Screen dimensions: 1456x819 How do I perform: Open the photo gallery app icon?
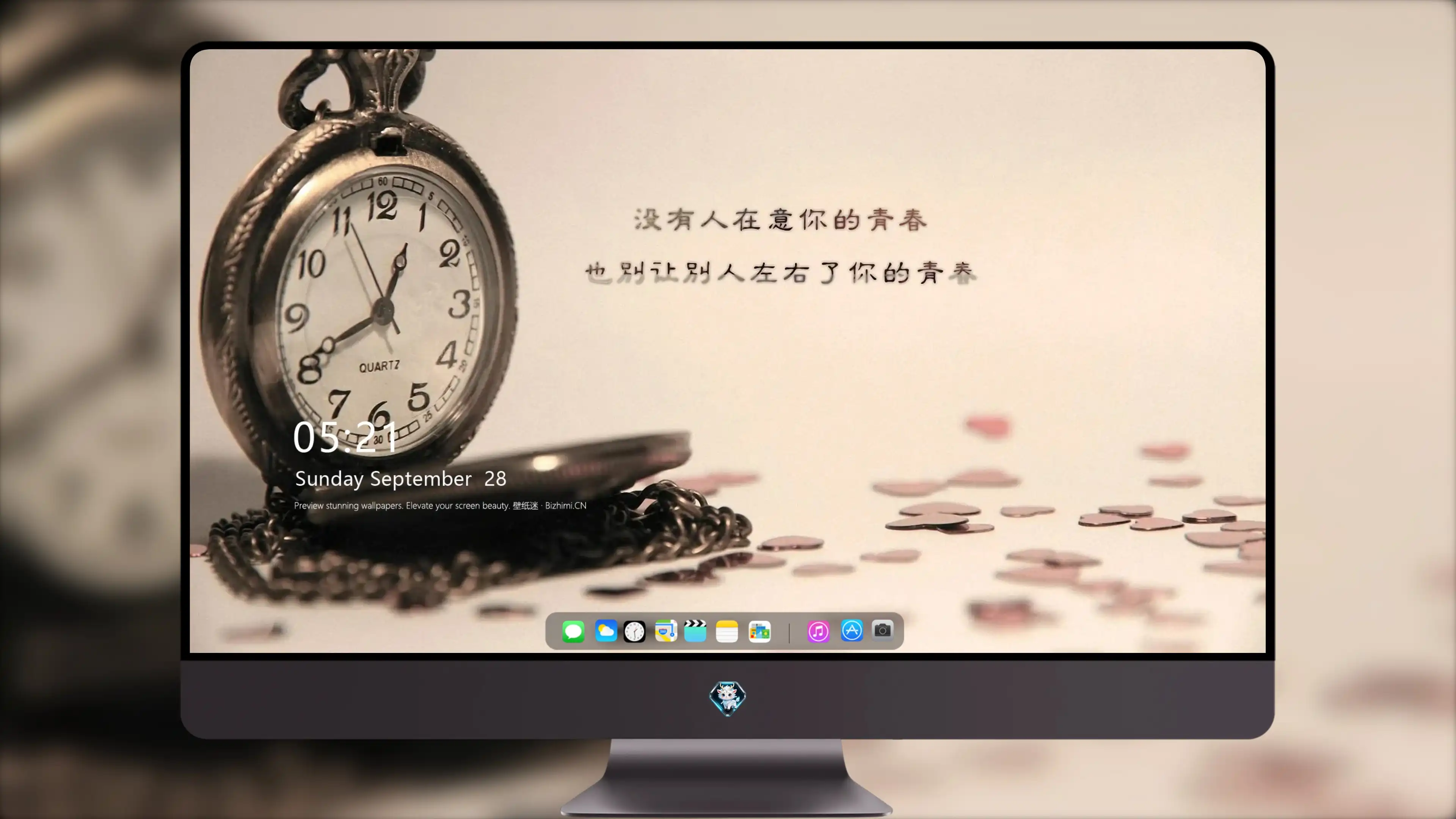(759, 631)
